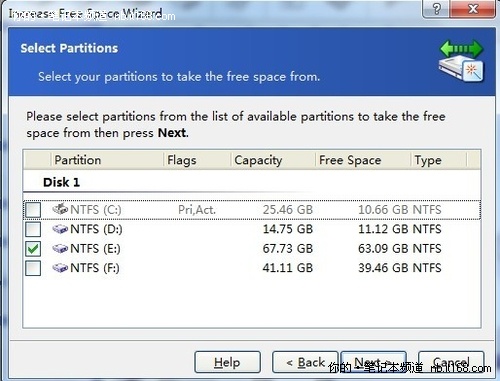Click the drive icon for NTFS (D:)
500x381 pixels.
tap(60, 229)
